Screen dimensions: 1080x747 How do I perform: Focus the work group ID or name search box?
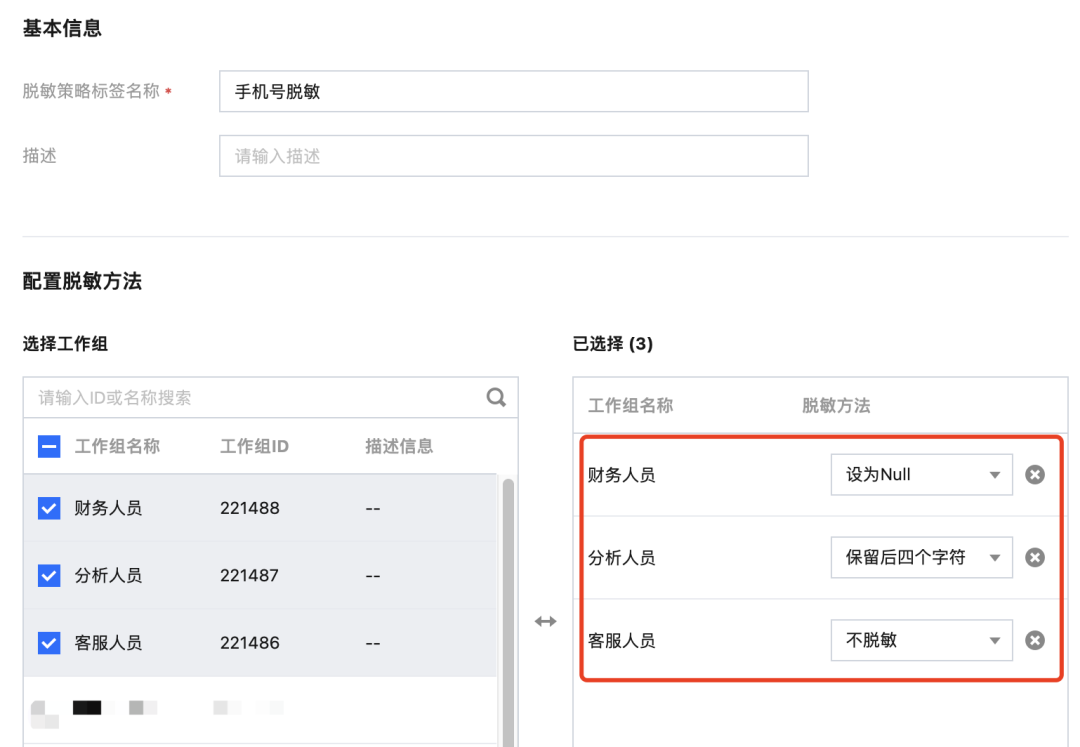tap(255, 397)
